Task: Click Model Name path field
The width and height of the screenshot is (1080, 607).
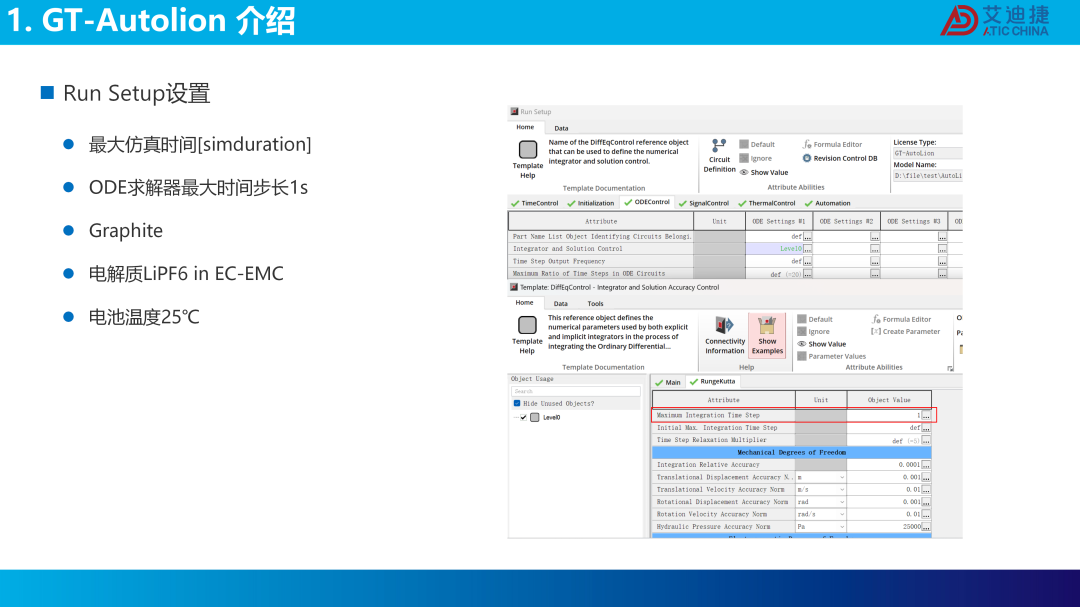Action: tap(927, 176)
